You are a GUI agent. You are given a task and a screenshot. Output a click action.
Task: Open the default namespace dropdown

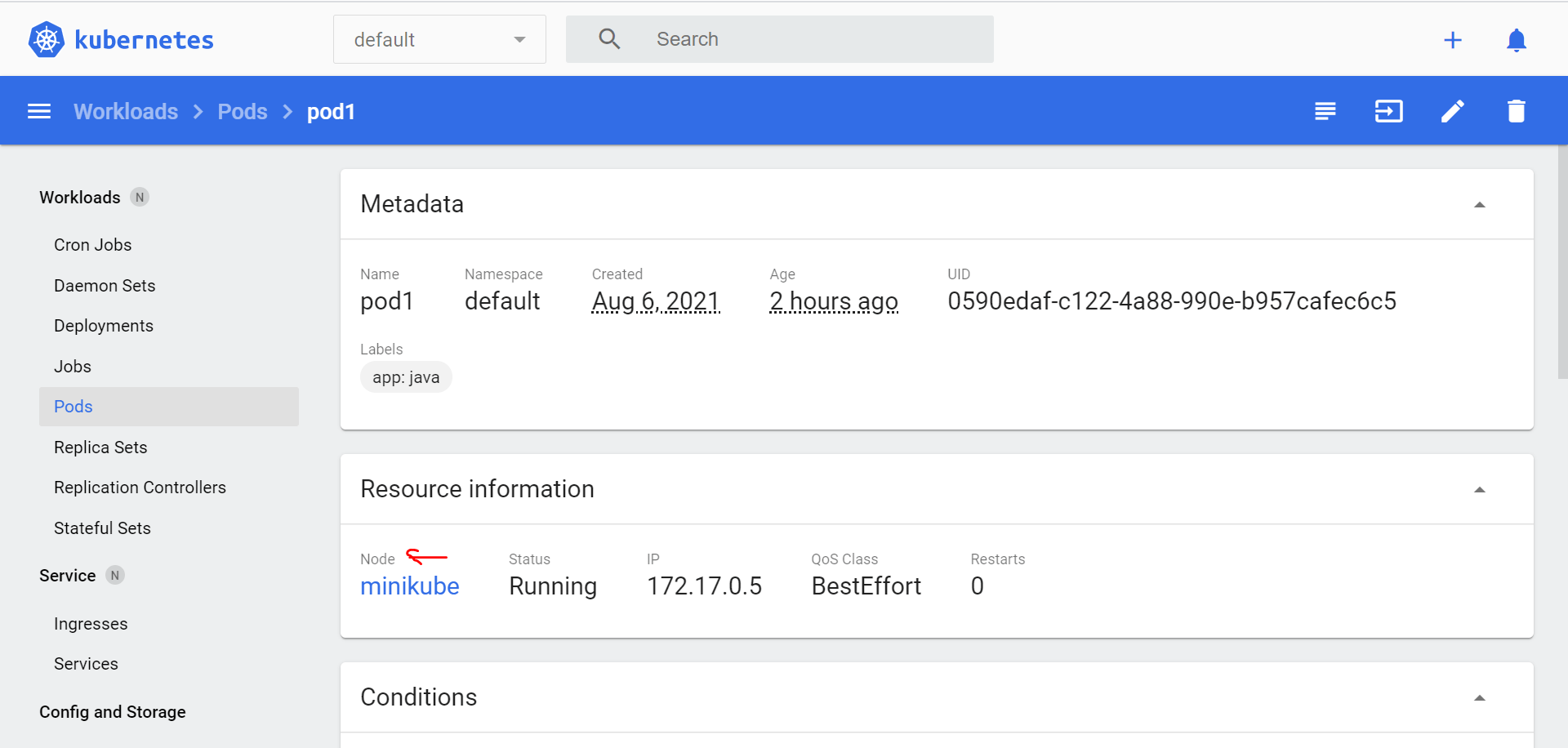tap(439, 39)
